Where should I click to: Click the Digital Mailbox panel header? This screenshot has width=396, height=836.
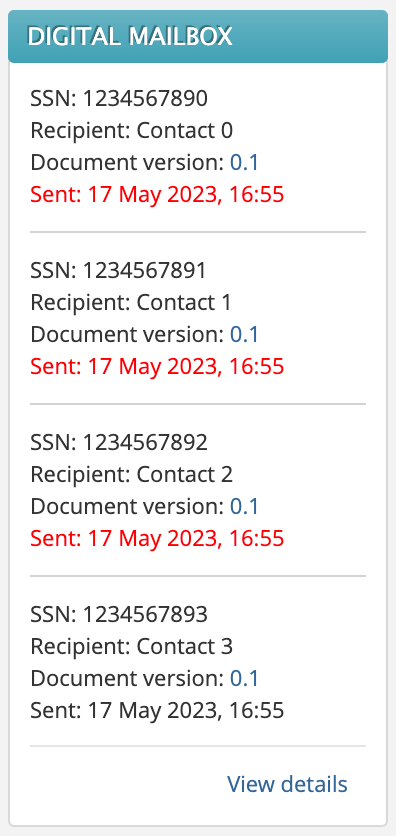click(198, 37)
